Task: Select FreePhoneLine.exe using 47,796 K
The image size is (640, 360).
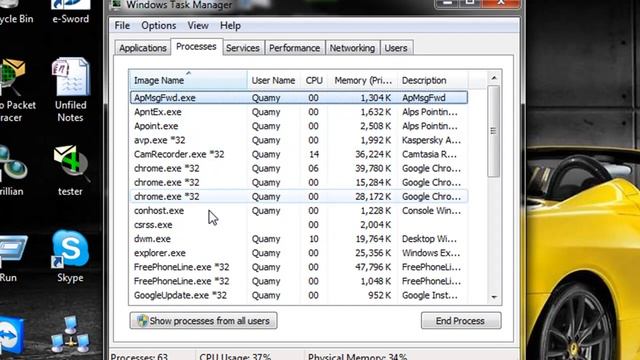Action: coord(299,267)
